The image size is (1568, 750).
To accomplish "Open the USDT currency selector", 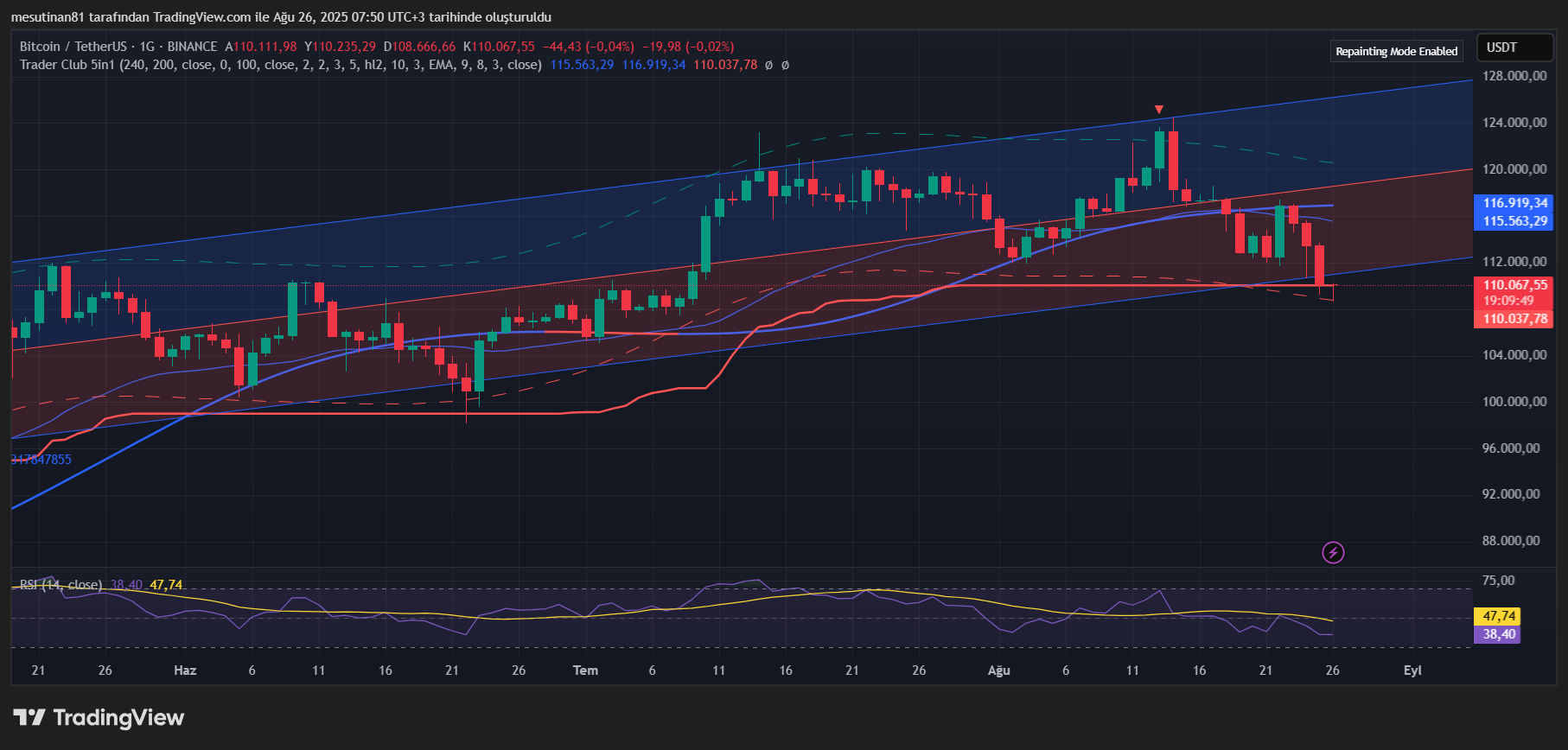I will point(1514,48).
